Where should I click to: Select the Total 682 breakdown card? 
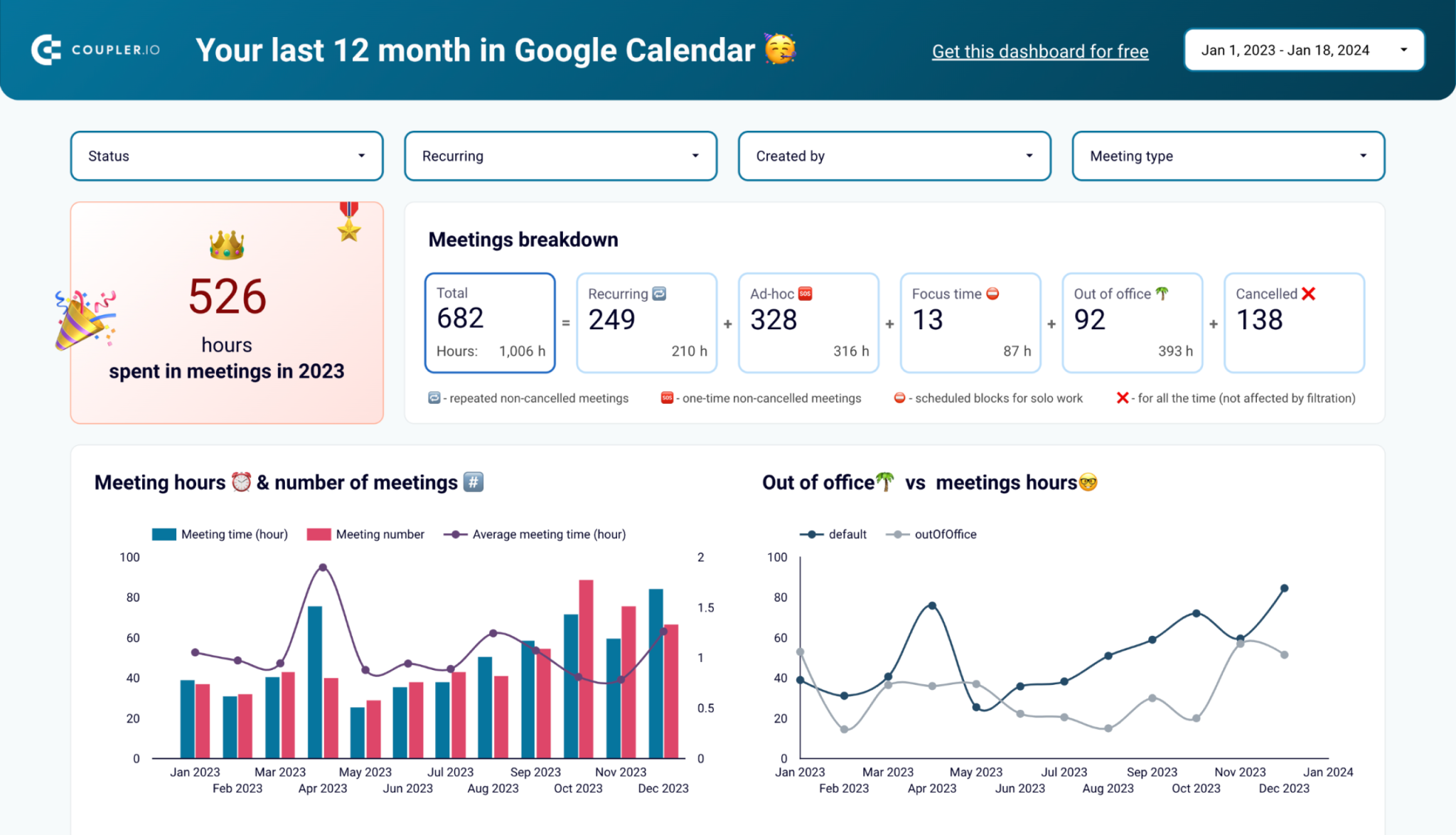pyautogui.click(x=490, y=322)
